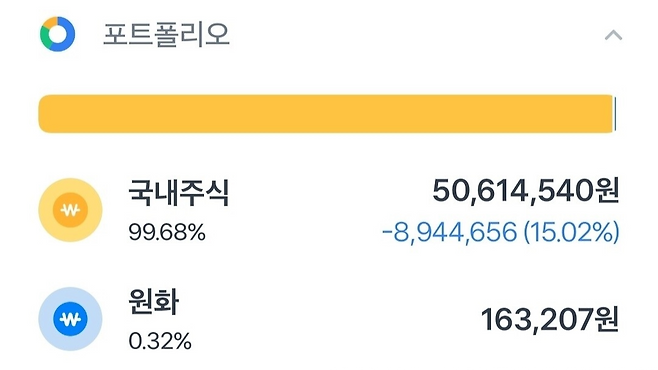Click the dark blue inner circle of 원화 icon

point(70,319)
